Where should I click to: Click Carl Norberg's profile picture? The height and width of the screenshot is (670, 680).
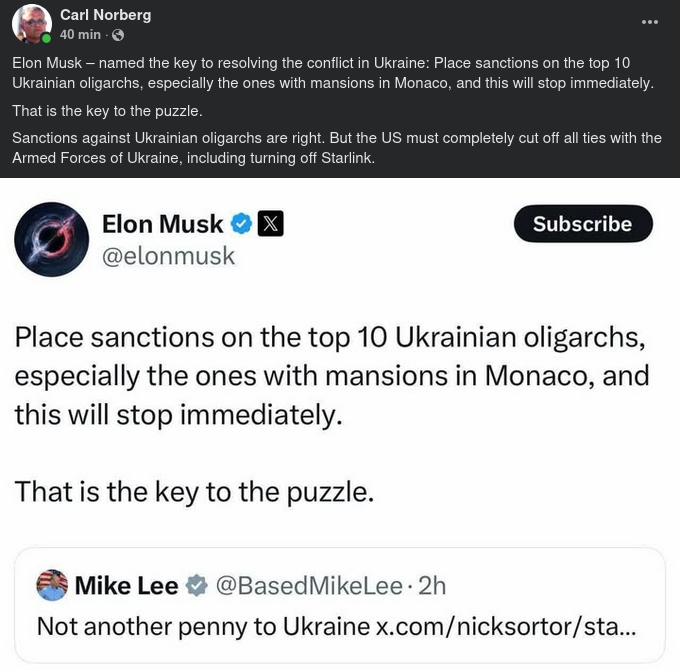click(x=31, y=24)
